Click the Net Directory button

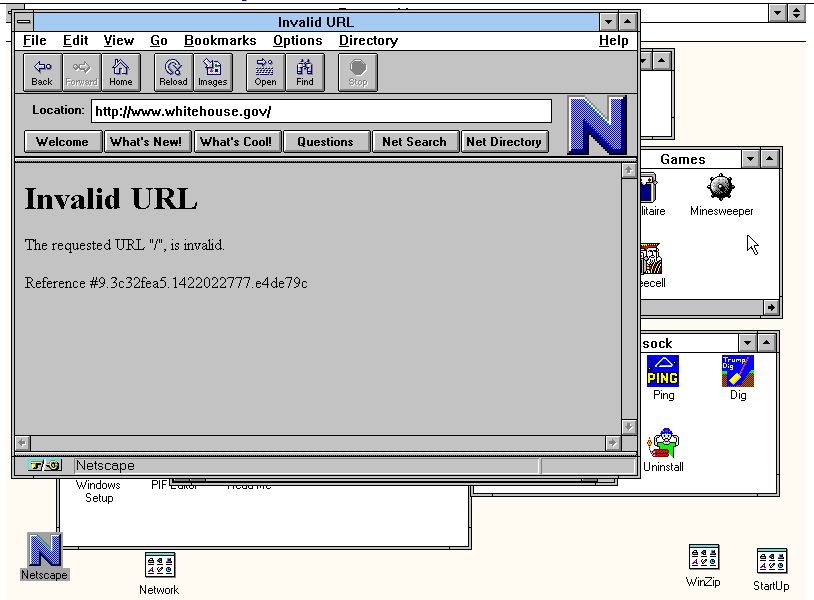click(505, 142)
